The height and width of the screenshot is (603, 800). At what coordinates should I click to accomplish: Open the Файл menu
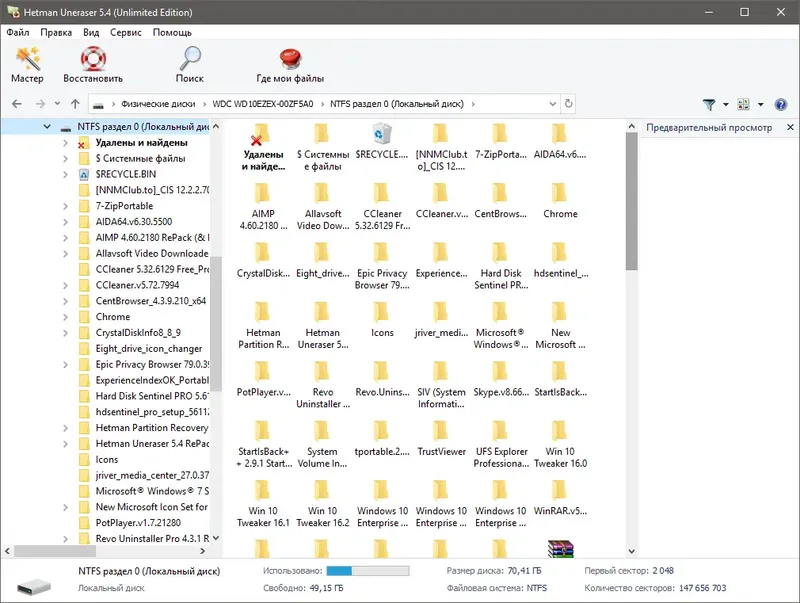[18, 32]
